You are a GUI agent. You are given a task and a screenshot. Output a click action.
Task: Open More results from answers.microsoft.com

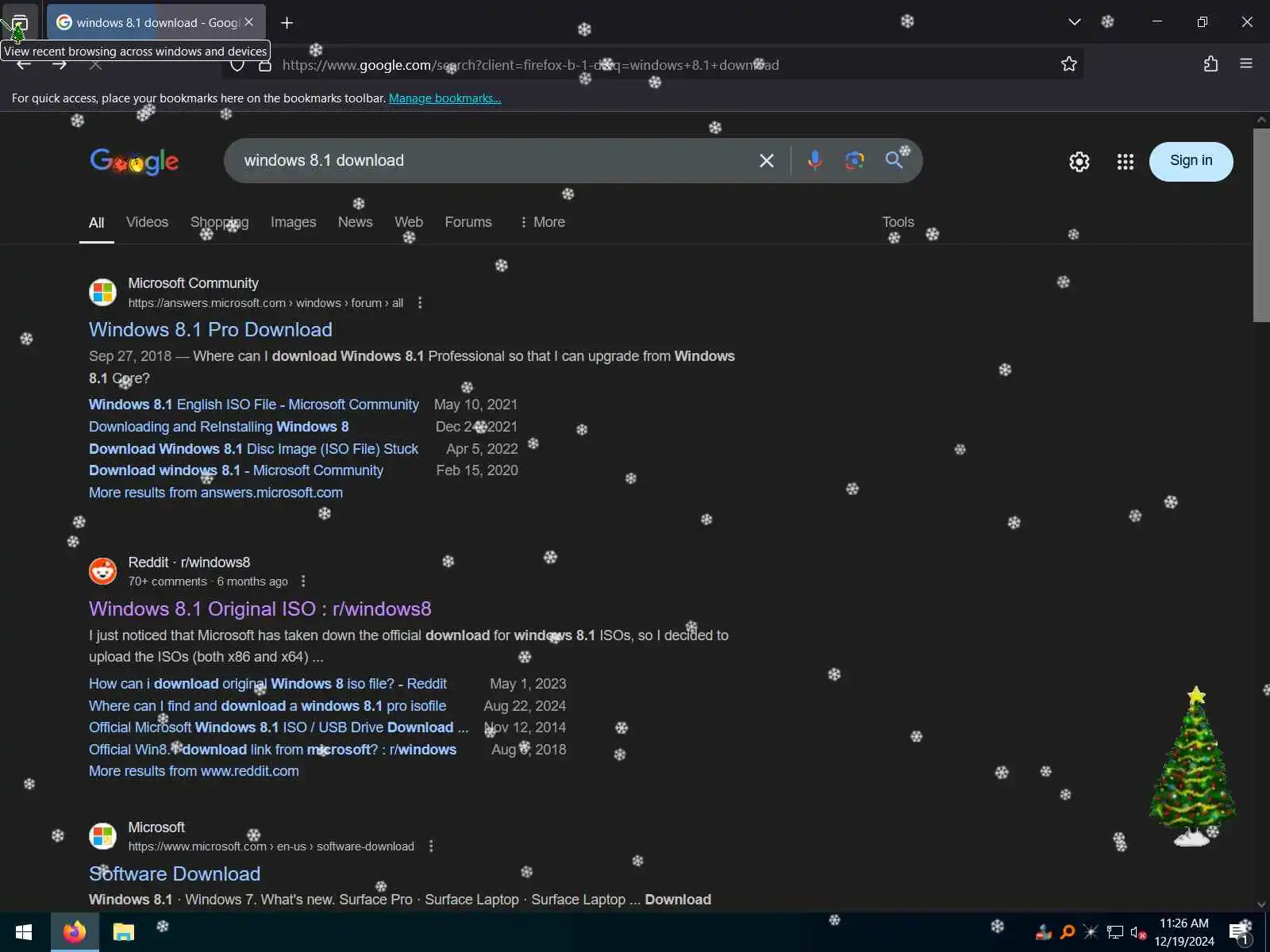(216, 493)
